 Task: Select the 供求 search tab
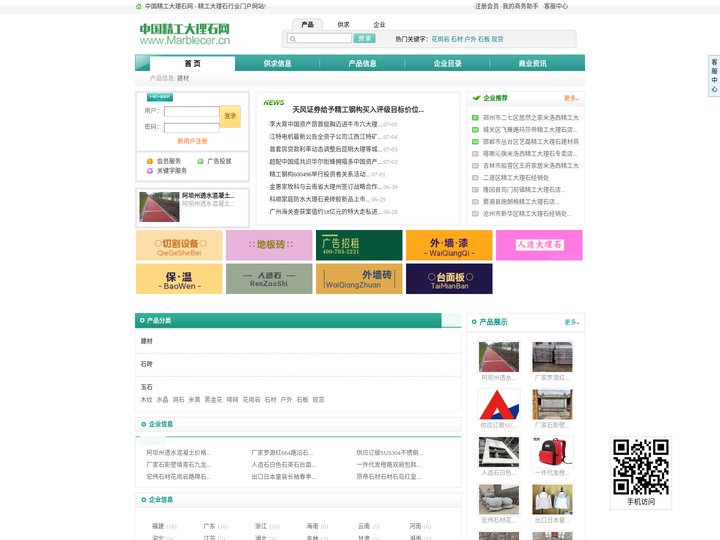[343, 25]
